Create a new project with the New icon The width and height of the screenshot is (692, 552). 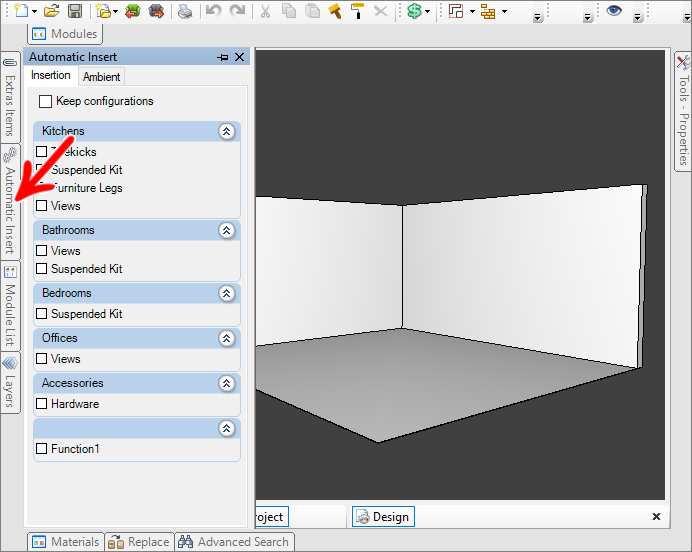click(x=21, y=10)
